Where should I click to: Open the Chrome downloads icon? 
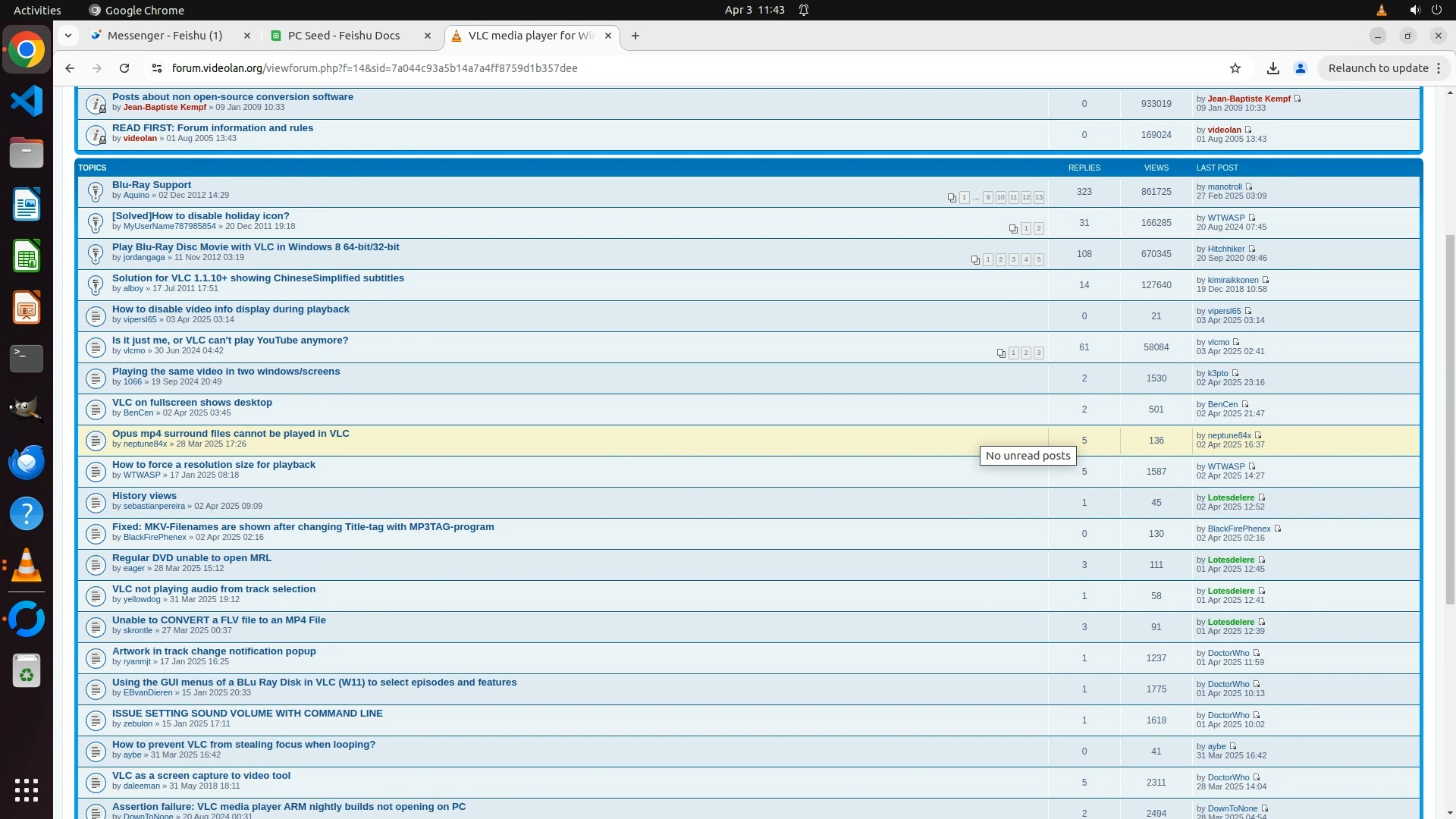[1273, 68]
